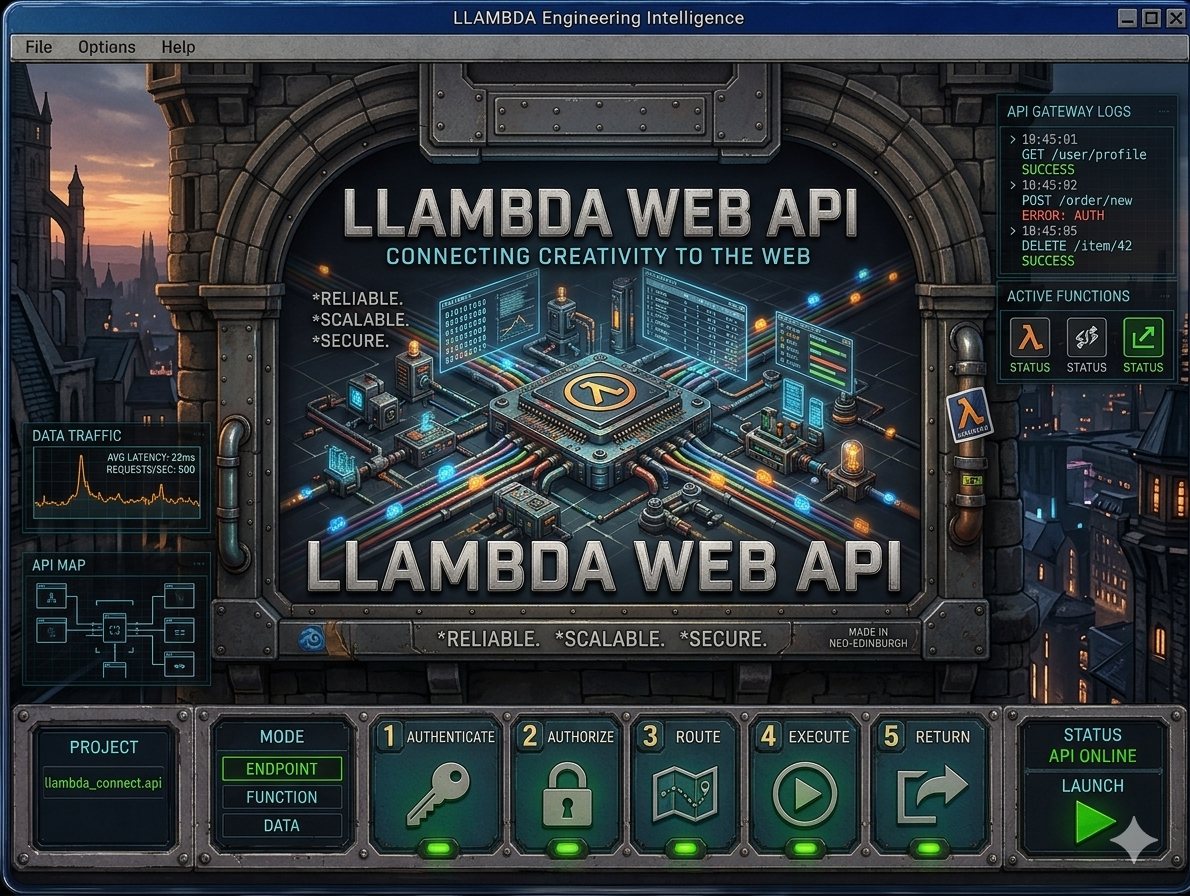Click the RETURN step label
The width and height of the screenshot is (1190, 896).
[943, 737]
